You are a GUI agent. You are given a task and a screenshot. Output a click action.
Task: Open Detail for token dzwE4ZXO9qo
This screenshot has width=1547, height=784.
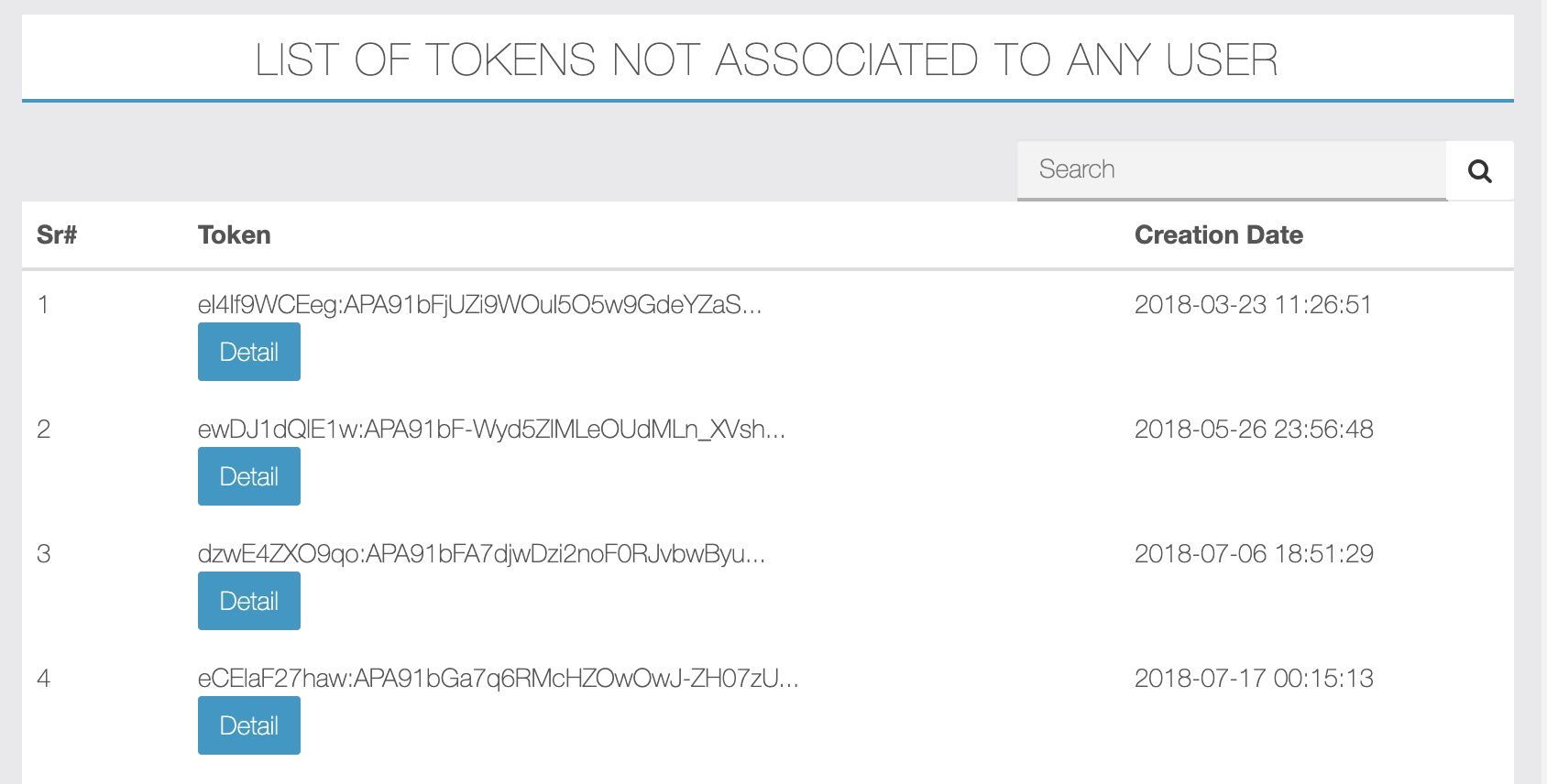pos(249,601)
